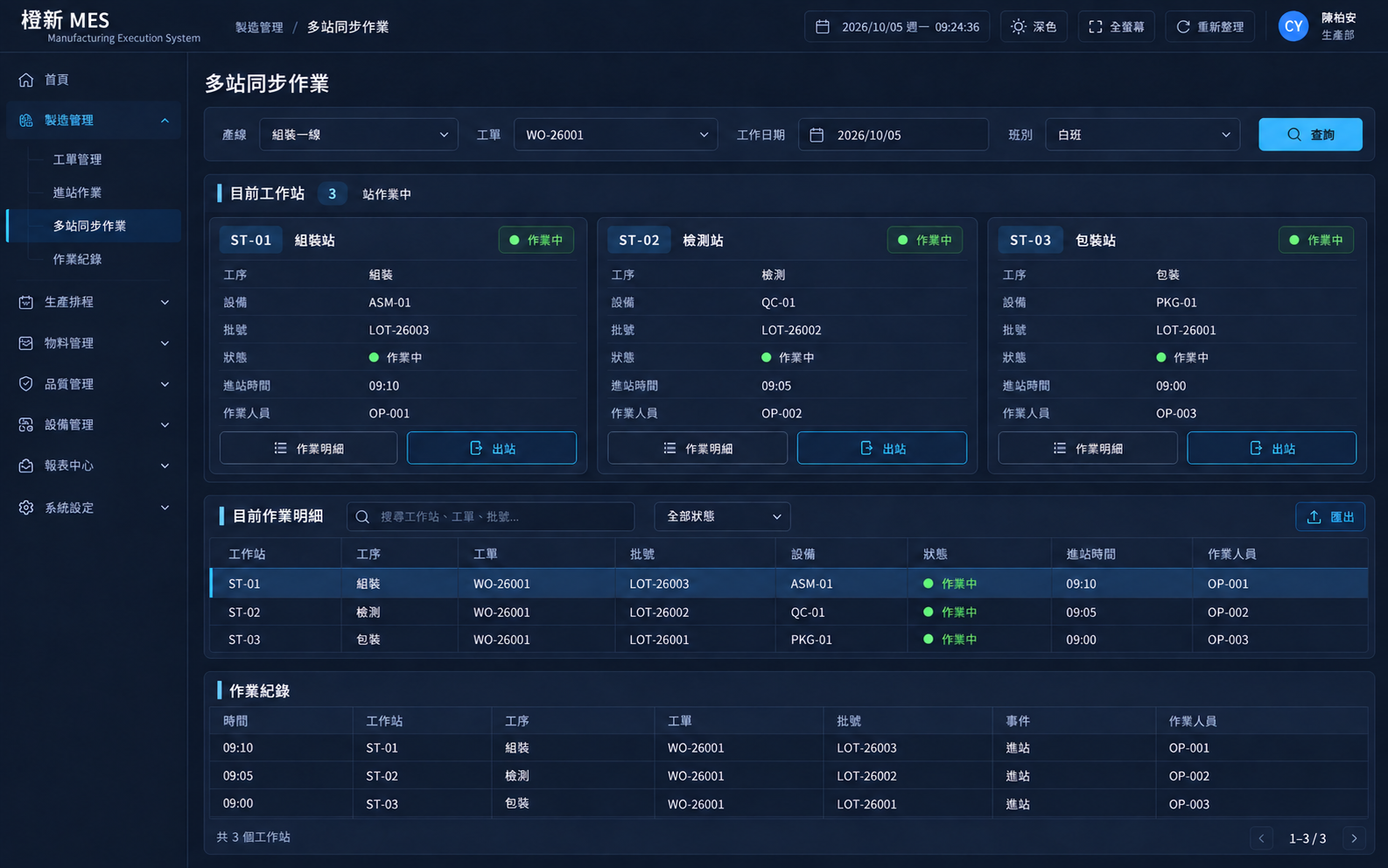
Task: Click the 物料管理 icon in sidebar
Action: coord(26,343)
